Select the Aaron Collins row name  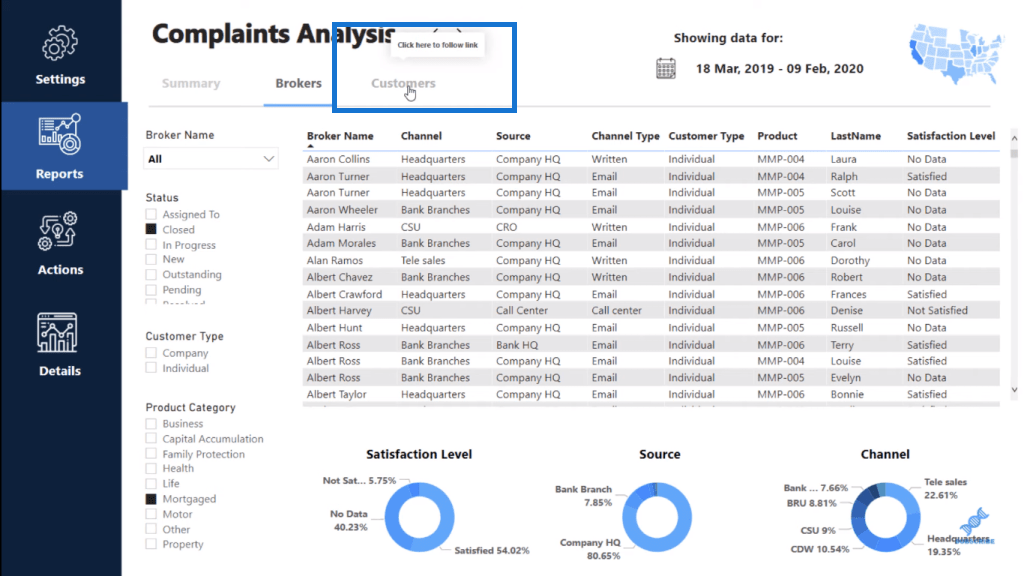click(x=338, y=159)
